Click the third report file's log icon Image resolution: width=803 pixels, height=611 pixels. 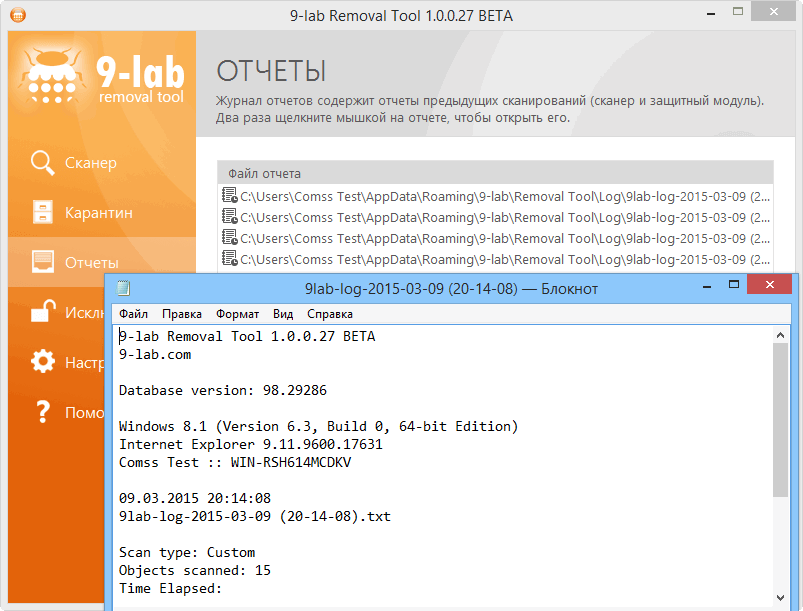229,237
